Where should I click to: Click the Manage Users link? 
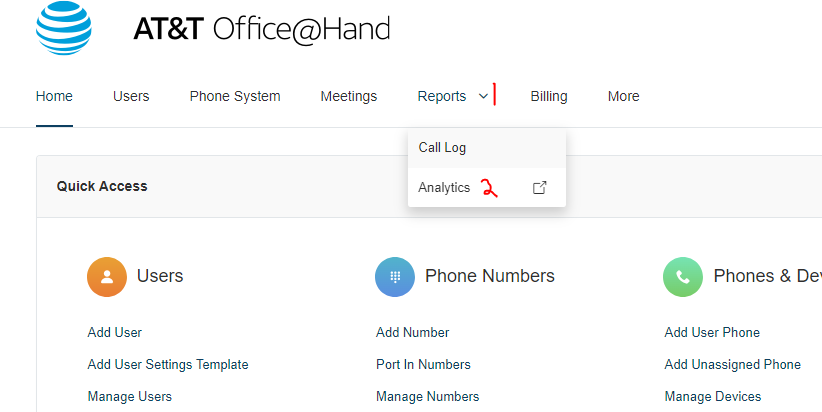point(129,396)
